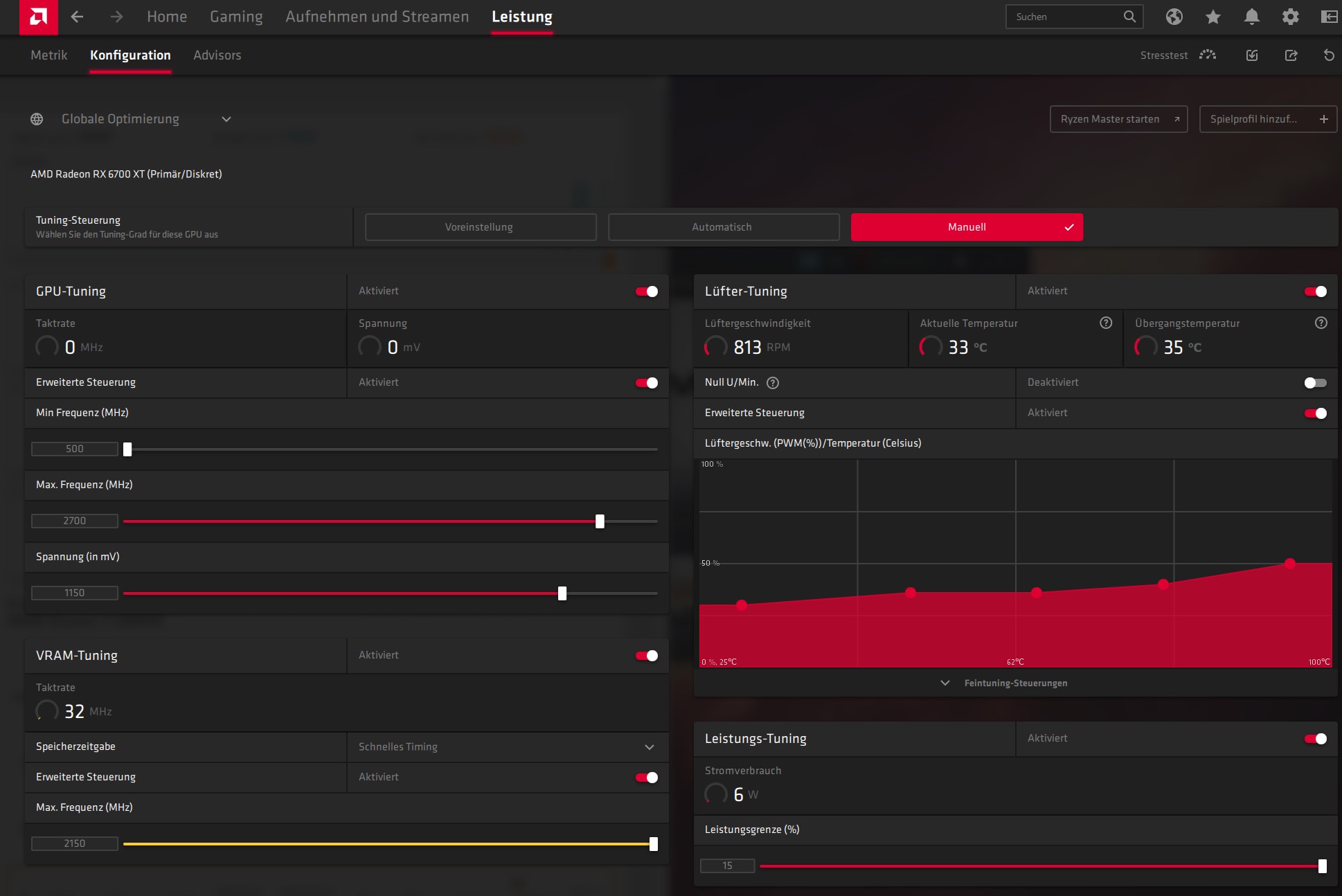Screen dimensions: 1342x896
Task: Open settings gear icon
Action: click(1290, 17)
